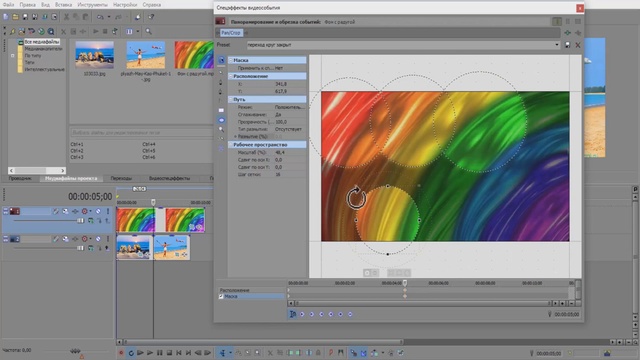This screenshot has height=360, width=640.
Task: Select the beach woman photo thumbnail
Action: tap(146, 55)
